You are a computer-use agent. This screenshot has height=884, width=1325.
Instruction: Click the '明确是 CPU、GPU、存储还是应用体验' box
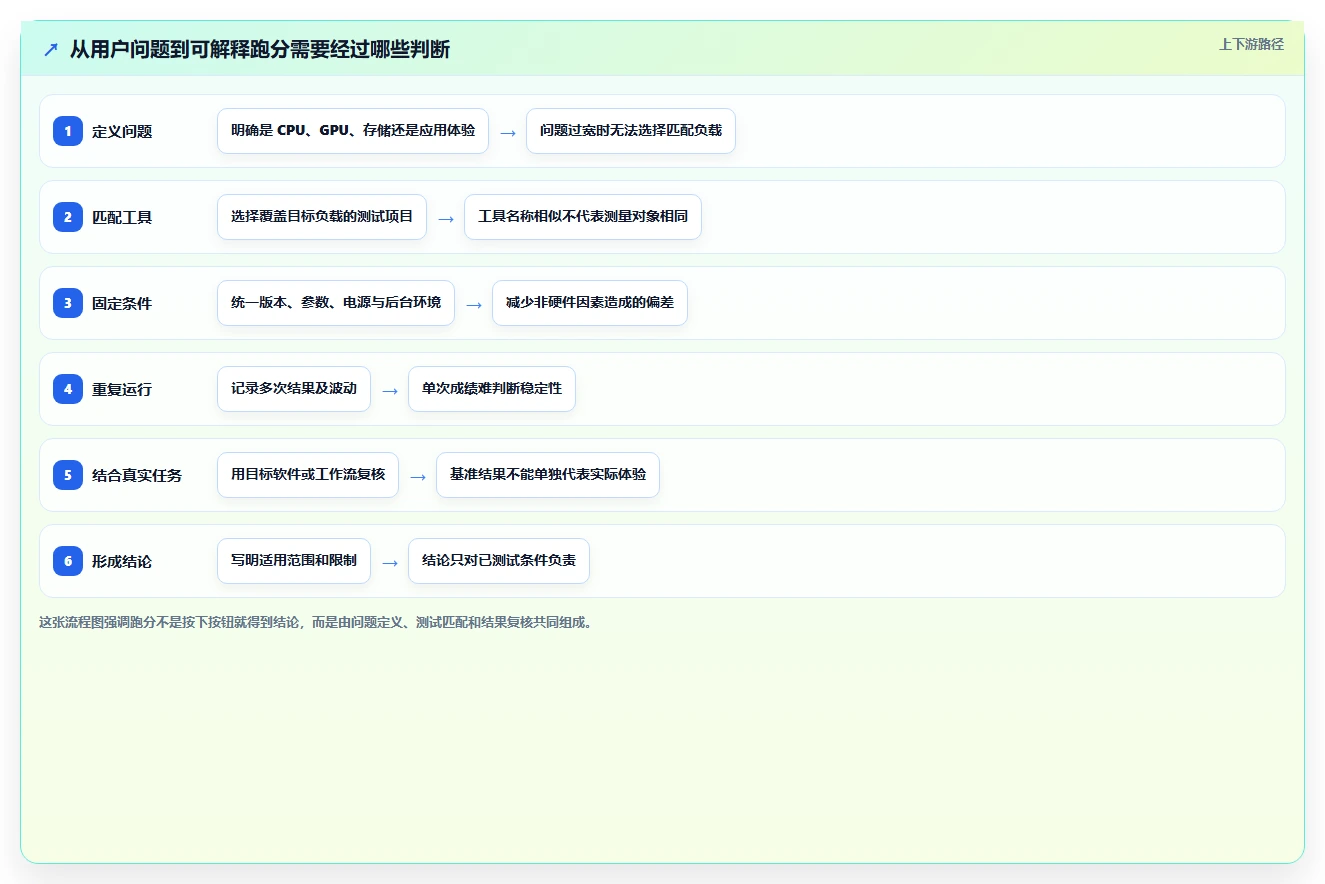click(x=353, y=131)
